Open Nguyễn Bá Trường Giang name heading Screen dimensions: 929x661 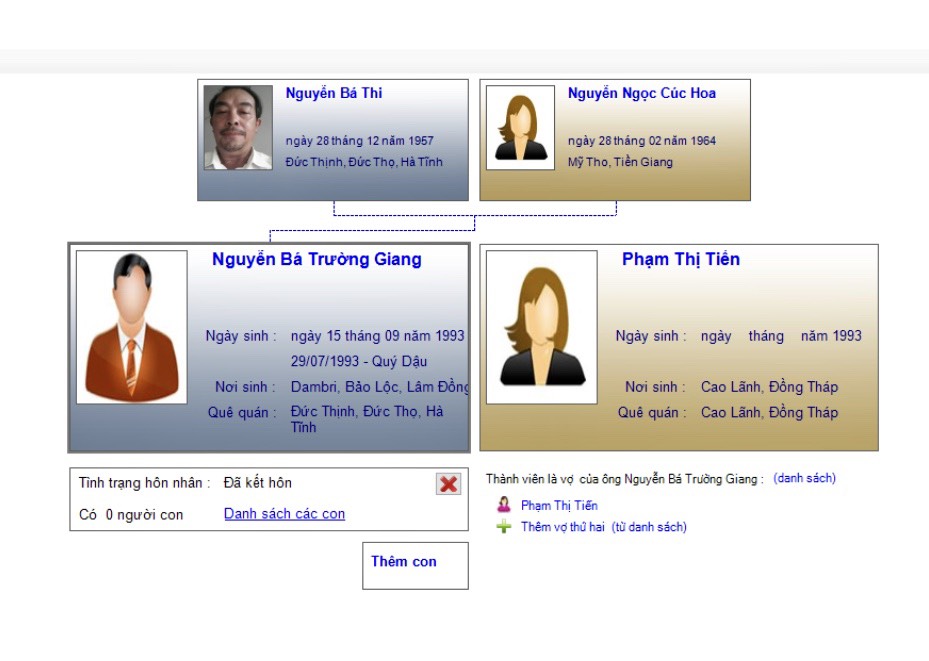coord(317,259)
